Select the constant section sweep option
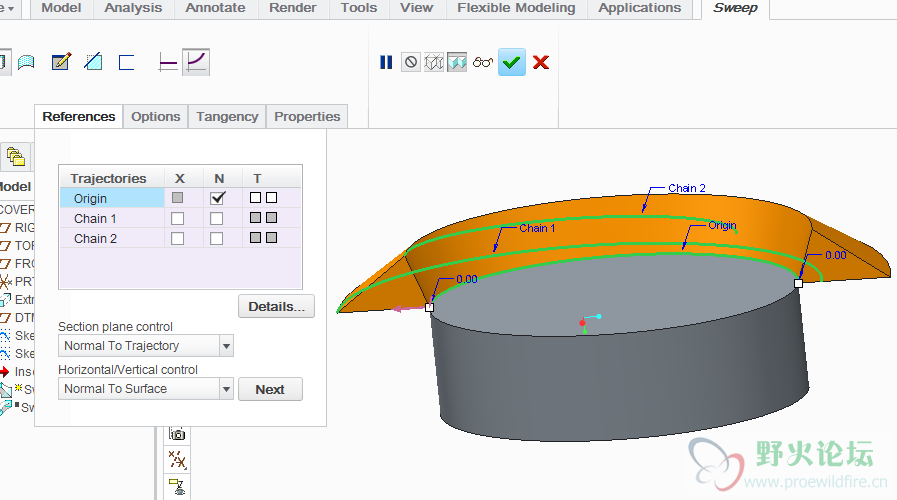 [167, 62]
